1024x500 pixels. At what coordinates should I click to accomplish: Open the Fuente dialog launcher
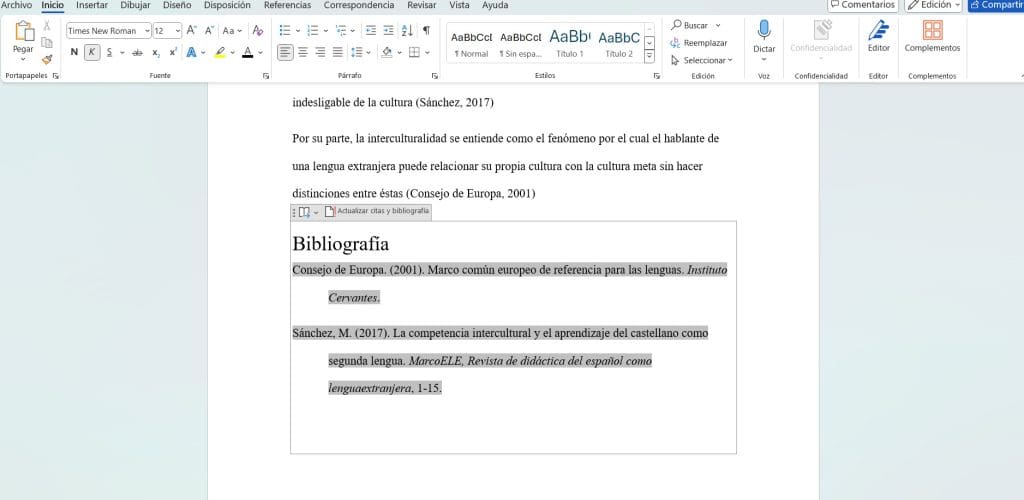tap(266, 76)
